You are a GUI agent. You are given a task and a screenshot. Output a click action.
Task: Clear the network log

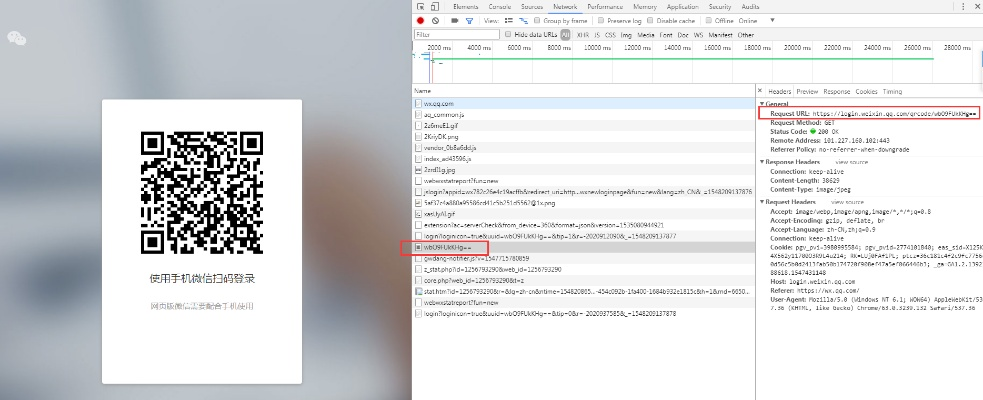pos(435,20)
